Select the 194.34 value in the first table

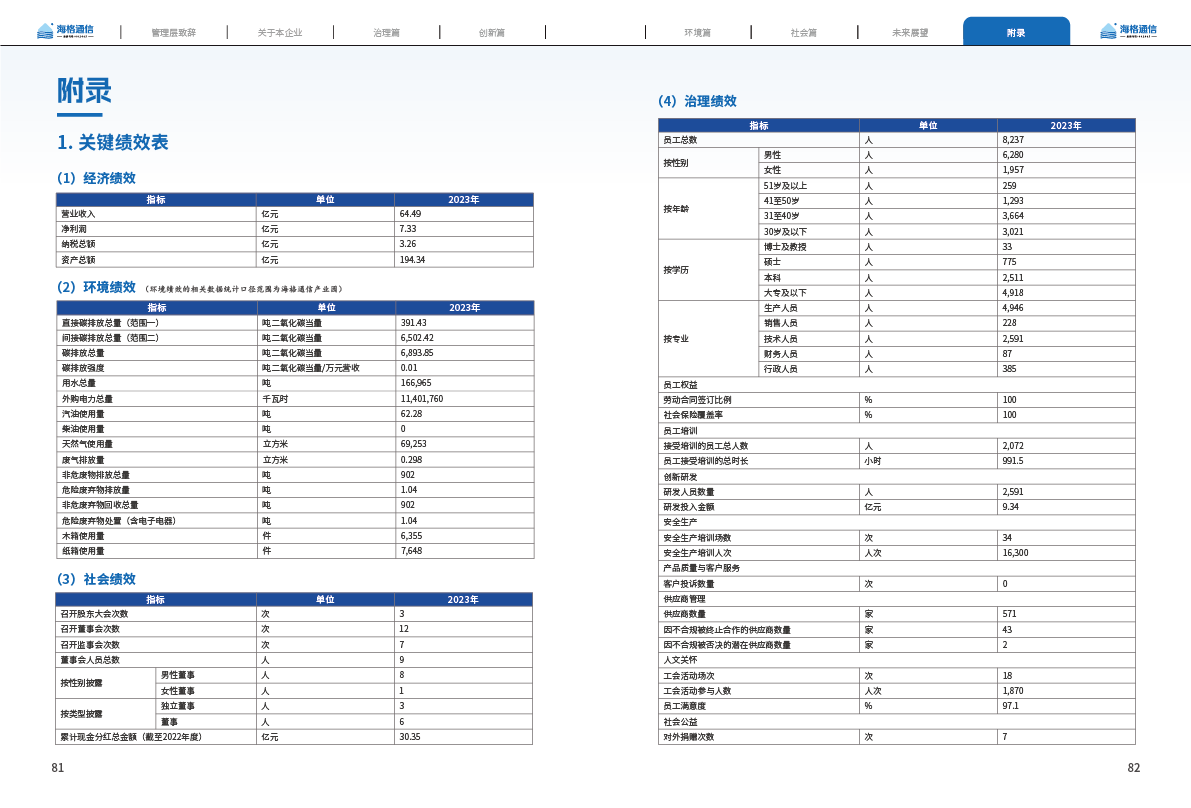click(412, 260)
